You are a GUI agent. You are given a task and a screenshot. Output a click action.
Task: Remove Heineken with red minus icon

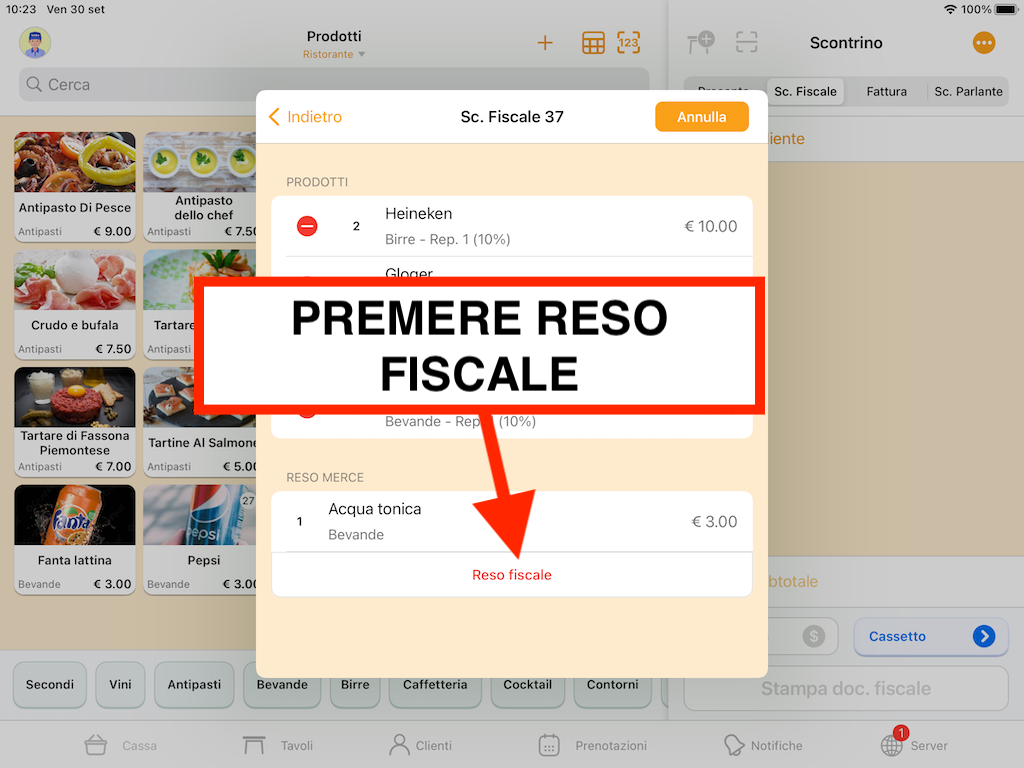307,226
